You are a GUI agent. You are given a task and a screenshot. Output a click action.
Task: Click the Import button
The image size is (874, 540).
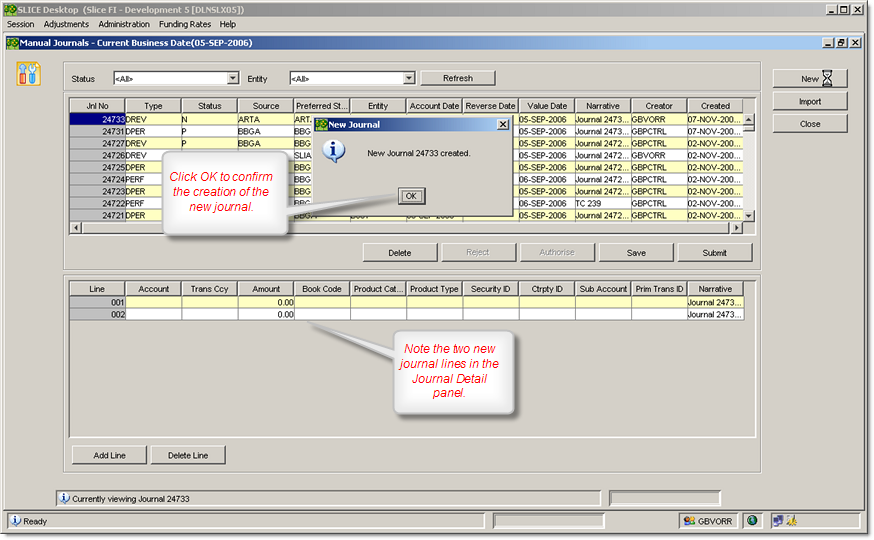(810, 101)
